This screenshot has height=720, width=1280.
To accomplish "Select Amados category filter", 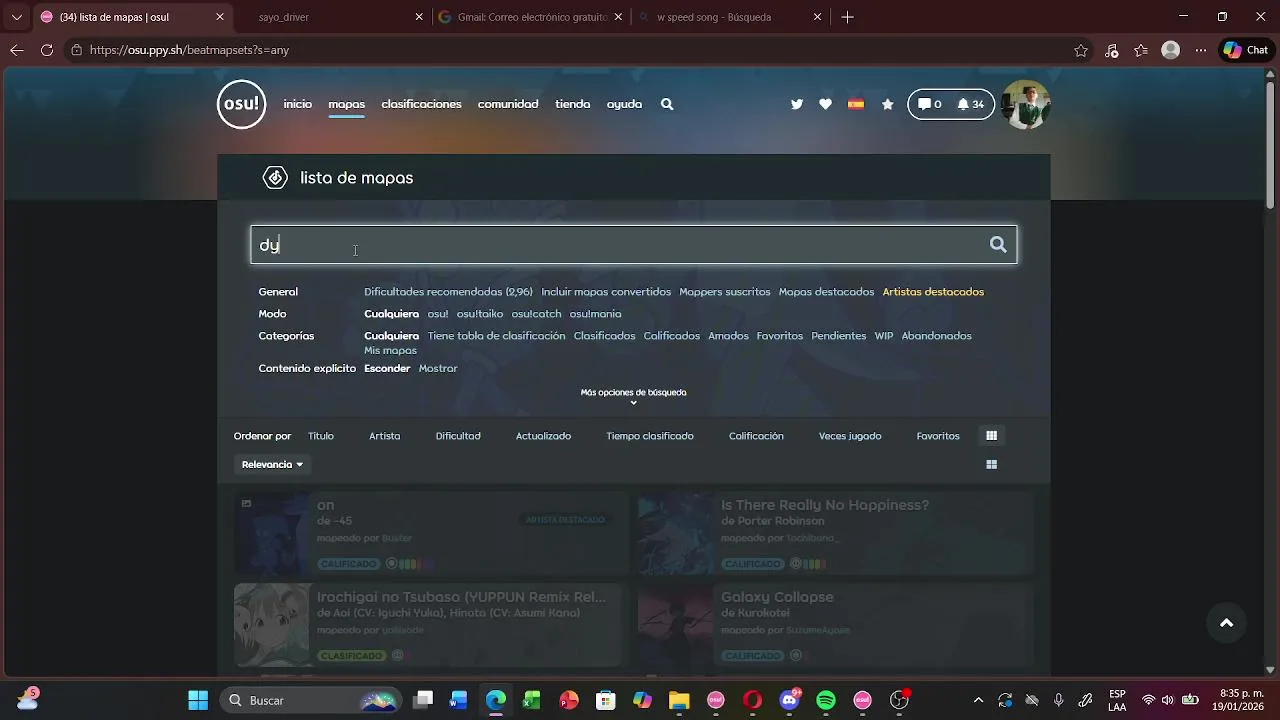I will click(x=728, y=336).
